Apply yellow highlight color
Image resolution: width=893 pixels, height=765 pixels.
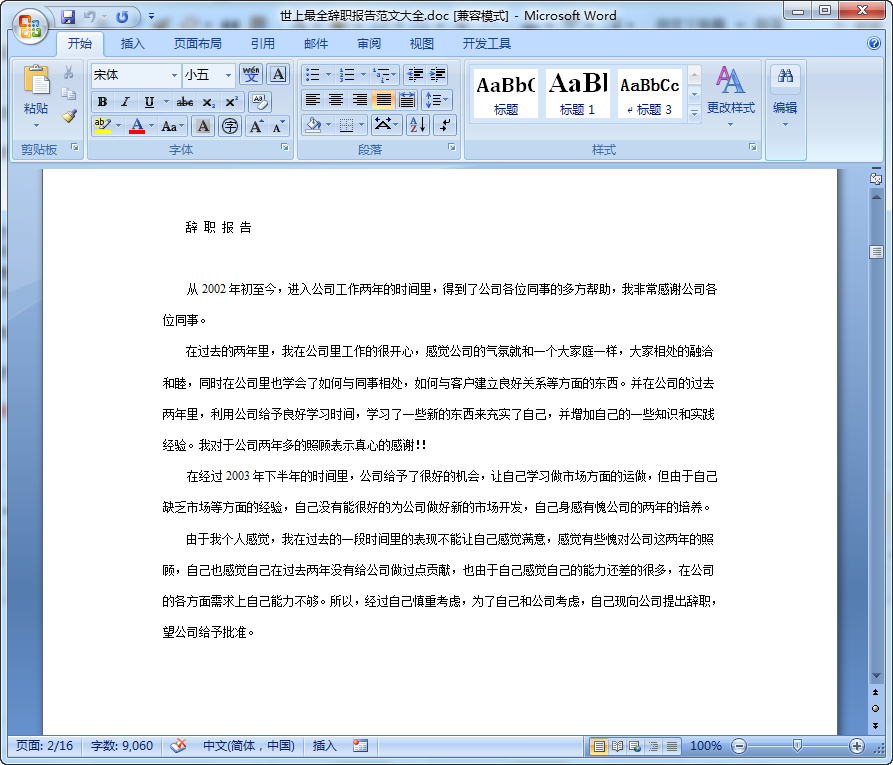[103, 126]
